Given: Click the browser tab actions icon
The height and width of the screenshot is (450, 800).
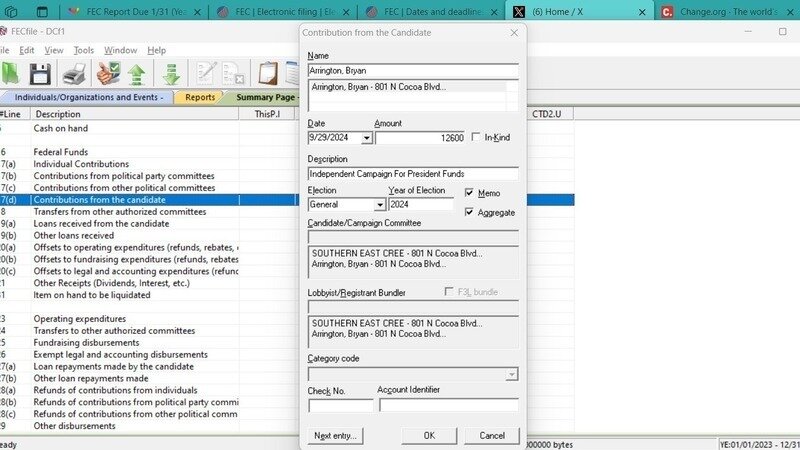Looking at the screenshot, I should (x=42, y=11).
